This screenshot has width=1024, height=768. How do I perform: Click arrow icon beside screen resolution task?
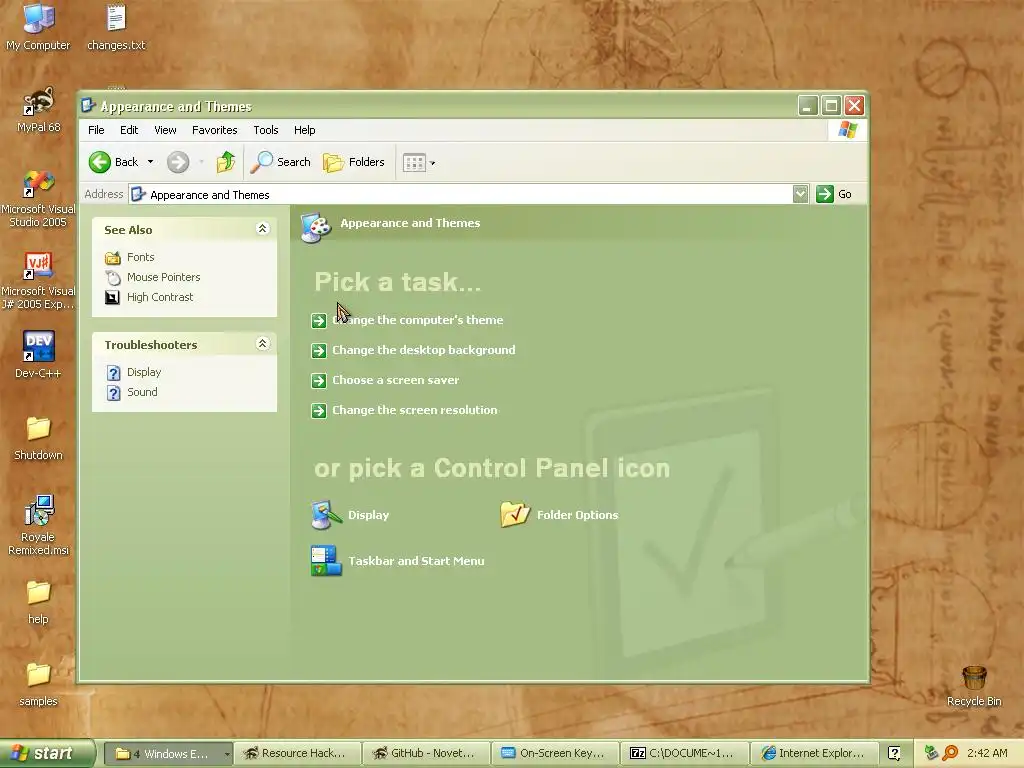319,411
